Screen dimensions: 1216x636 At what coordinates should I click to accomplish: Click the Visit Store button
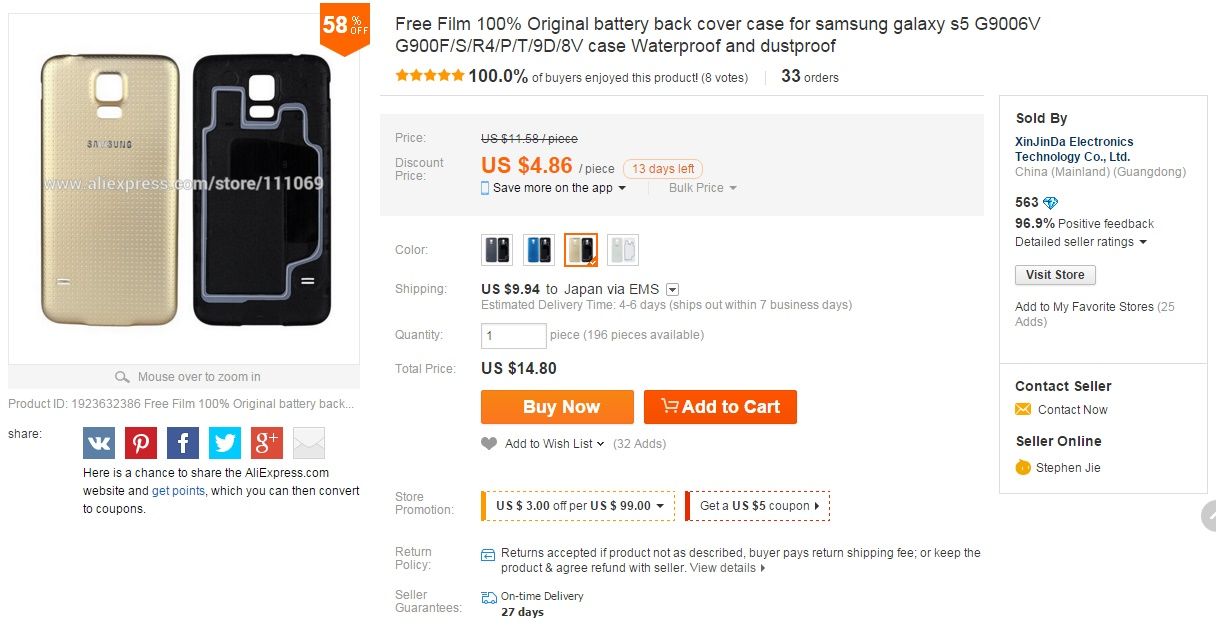1055,275
